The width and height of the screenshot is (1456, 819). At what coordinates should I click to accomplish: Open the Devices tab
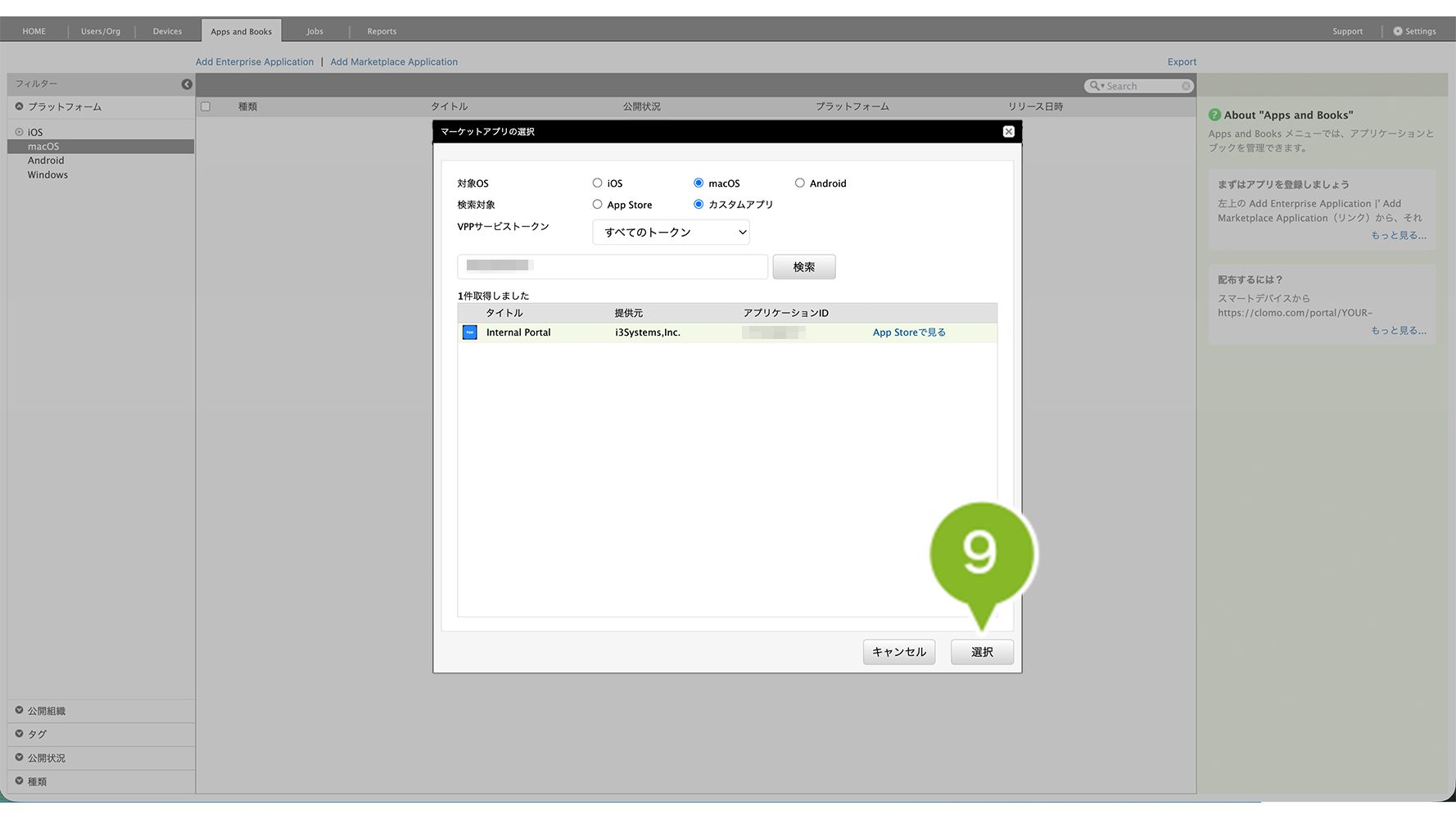pos(167,31)
